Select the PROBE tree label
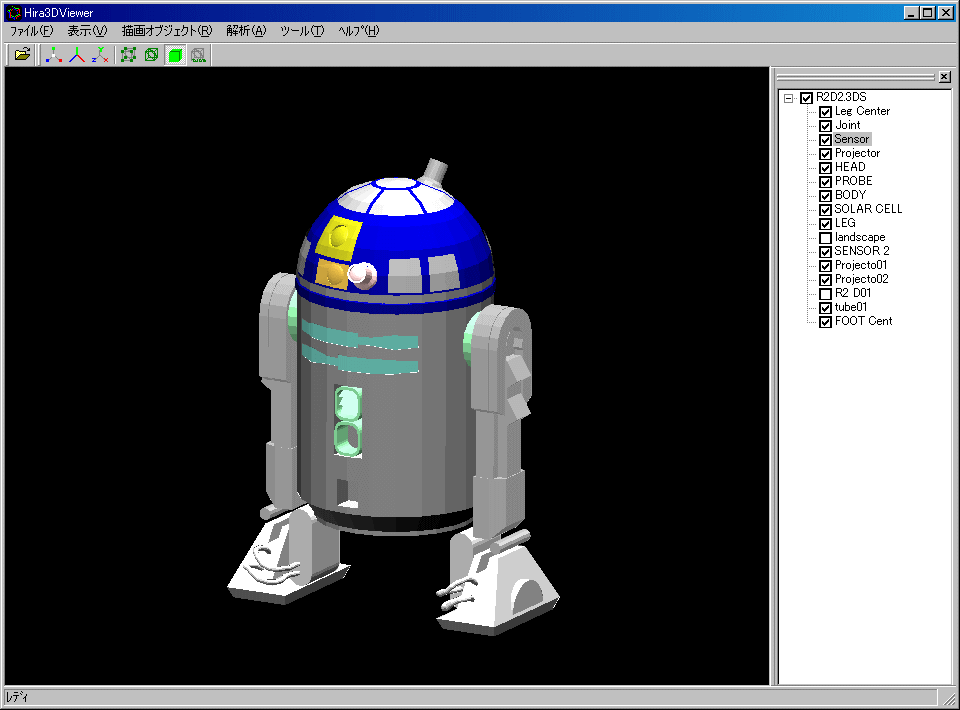 [853, 181]
